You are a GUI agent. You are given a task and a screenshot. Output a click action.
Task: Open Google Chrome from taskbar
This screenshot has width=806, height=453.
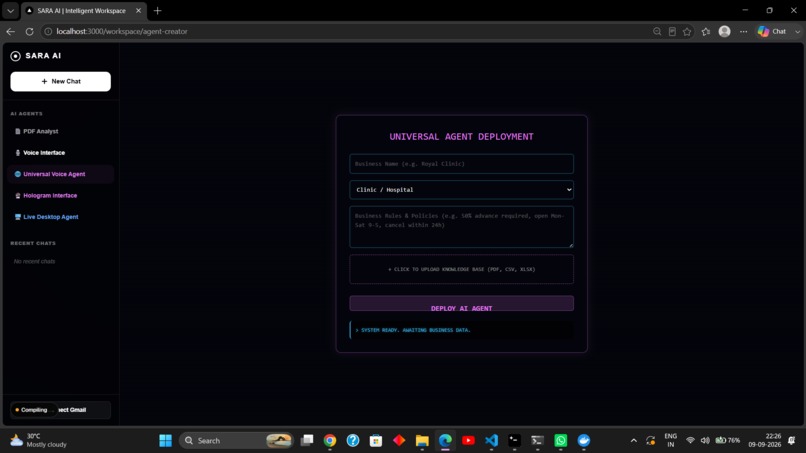click(x=329, y=440)
